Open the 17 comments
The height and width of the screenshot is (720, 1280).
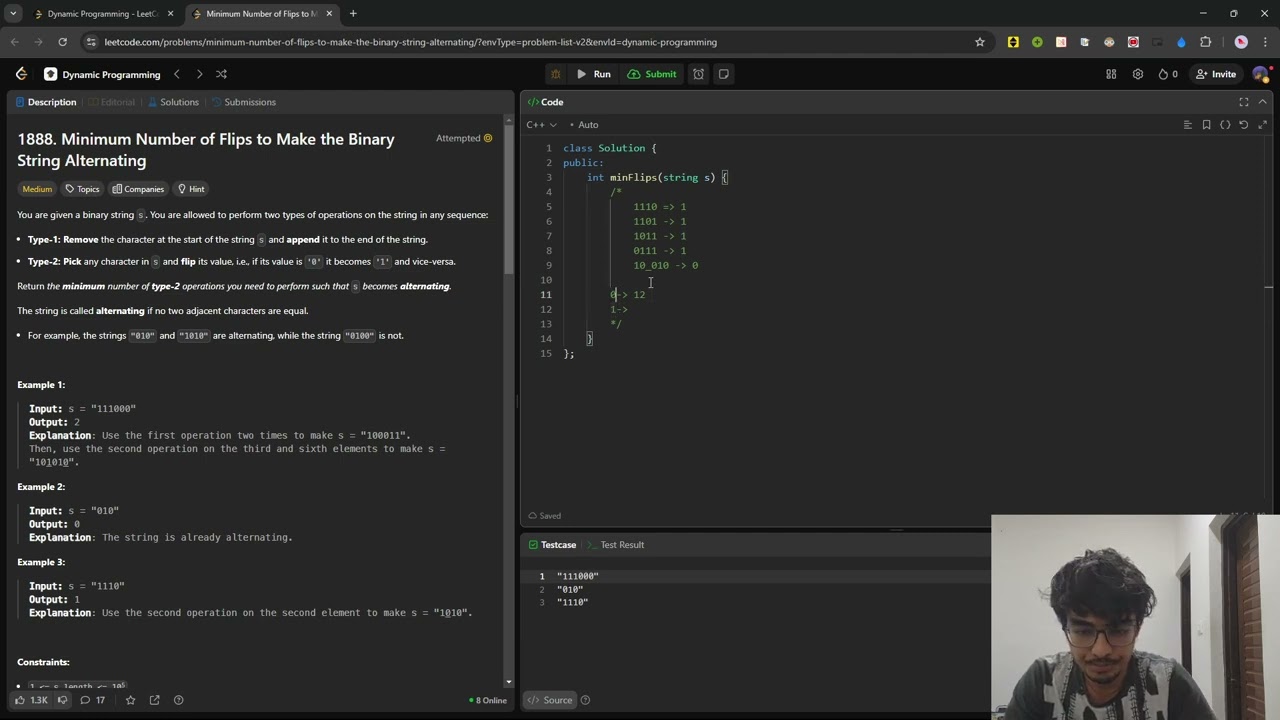pyautogui.click(x=92, y=700)
